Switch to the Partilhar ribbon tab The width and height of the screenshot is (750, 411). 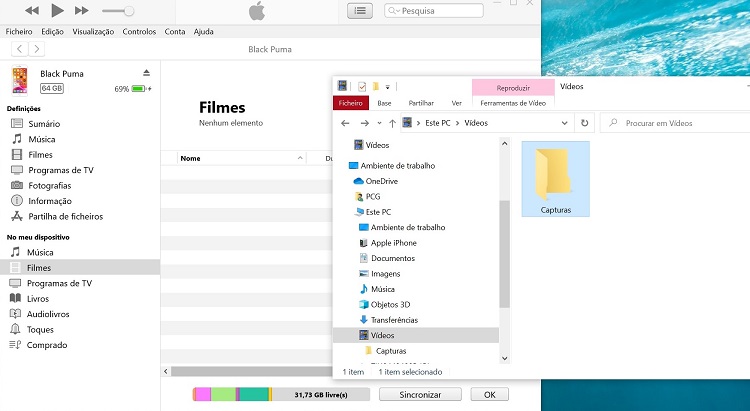point(421,102)
